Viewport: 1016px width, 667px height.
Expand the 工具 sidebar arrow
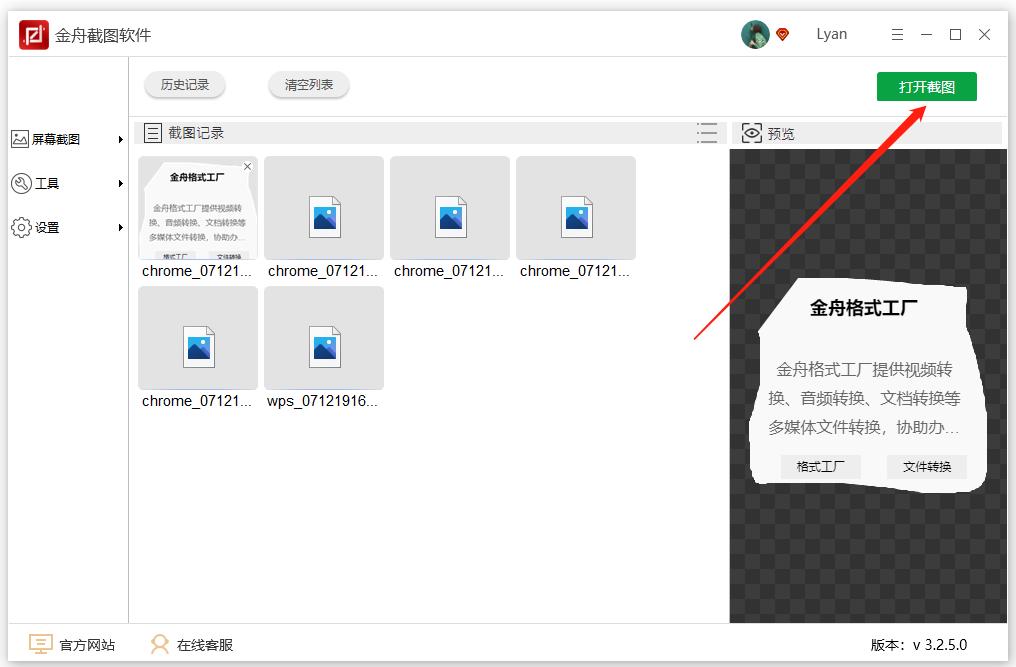click(123, 183)
